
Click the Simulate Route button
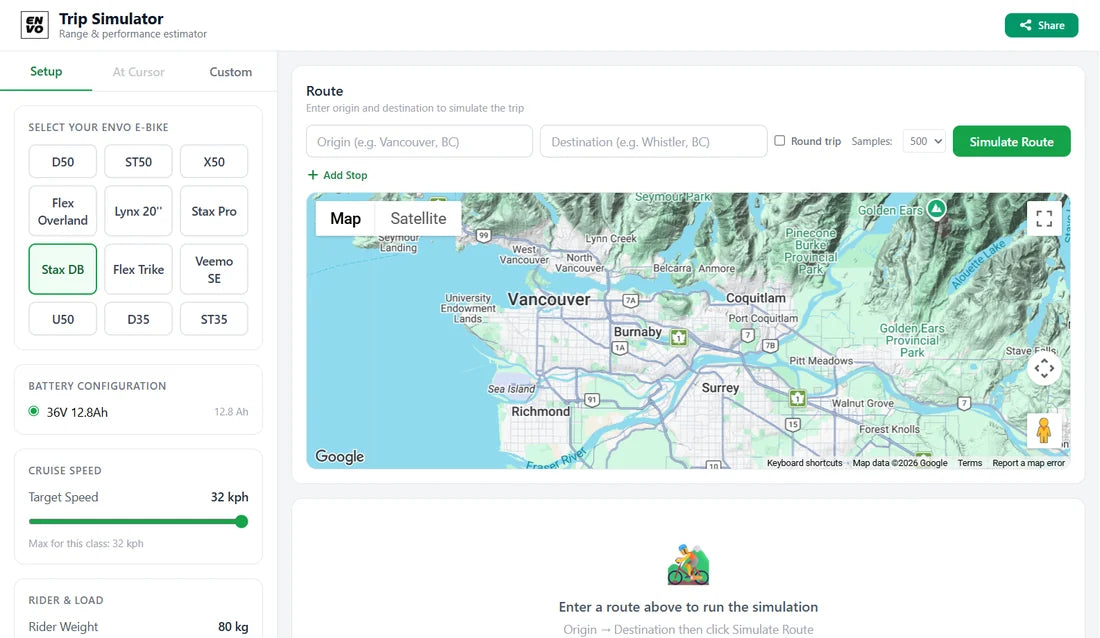(1011, 141)
